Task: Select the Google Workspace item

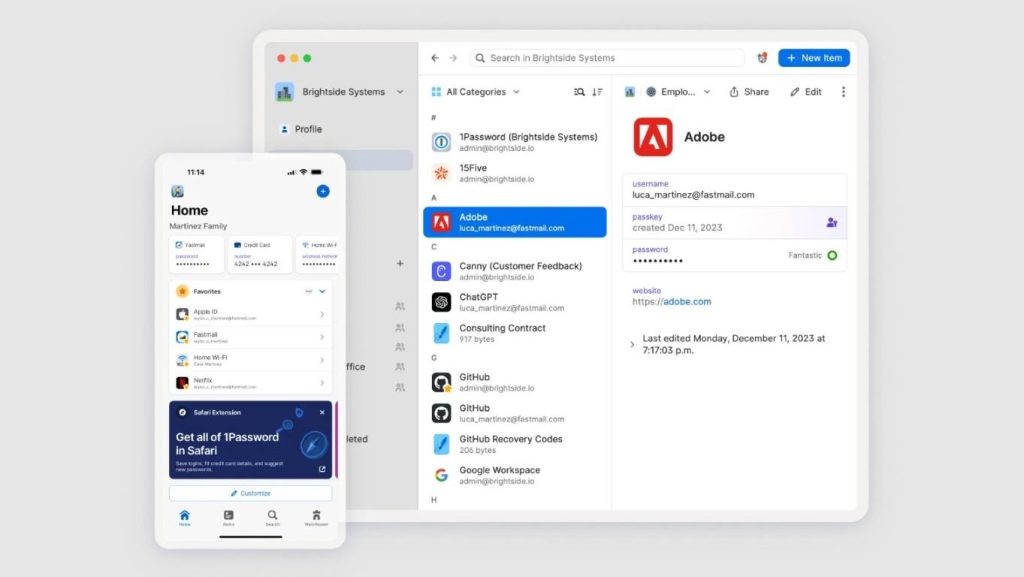Action: tap(515, 475)
